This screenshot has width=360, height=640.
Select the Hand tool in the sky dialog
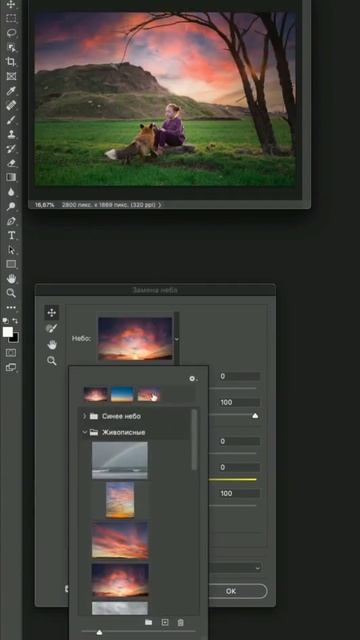(51, 345)
